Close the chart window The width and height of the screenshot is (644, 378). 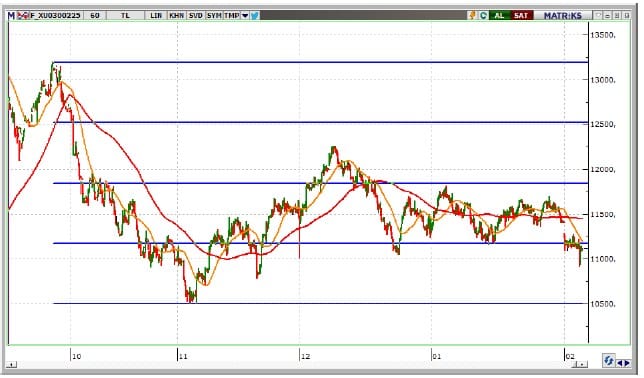pos(626,16)
